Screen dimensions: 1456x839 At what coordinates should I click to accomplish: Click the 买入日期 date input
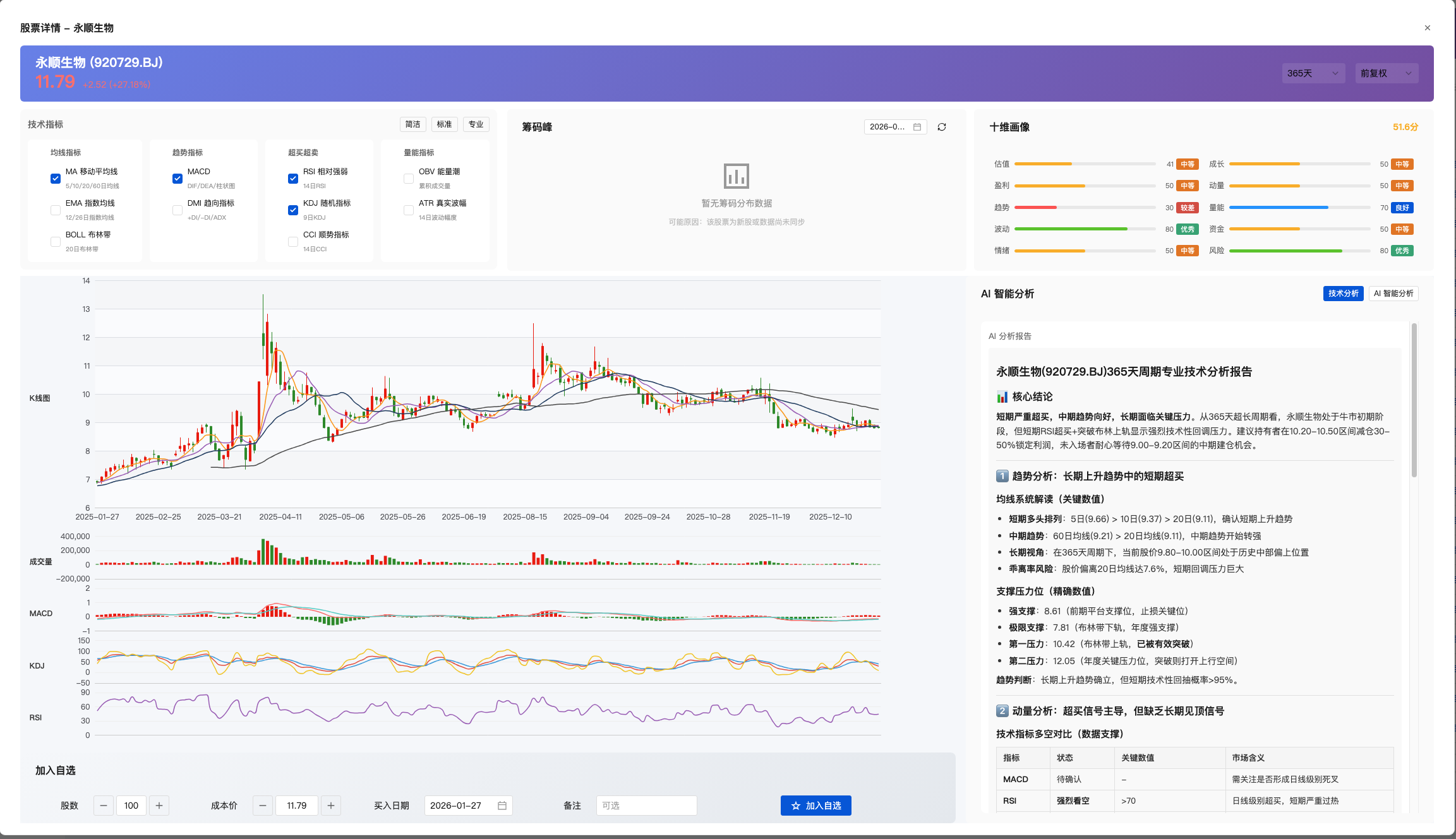[x=468, y=806]
